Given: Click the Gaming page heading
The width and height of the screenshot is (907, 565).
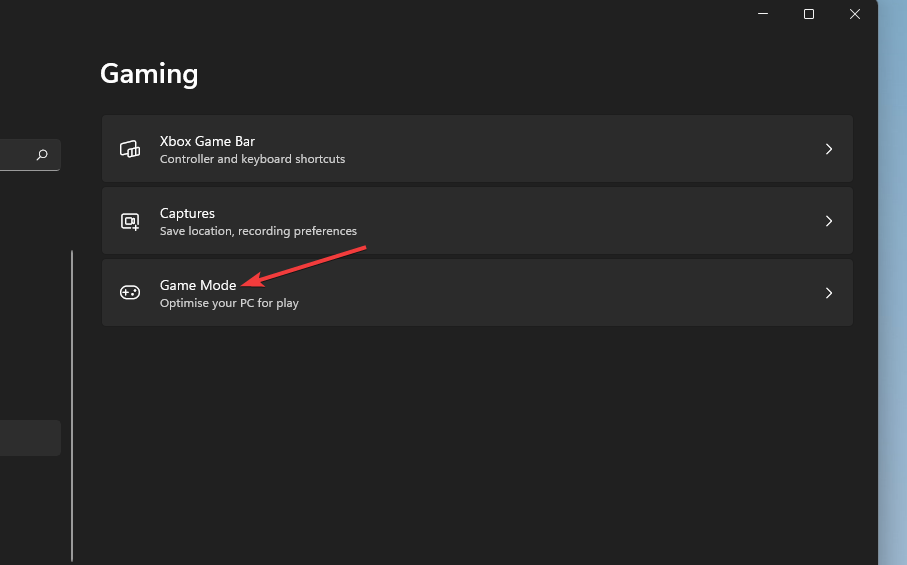Looking at the screenshot, I should (x=149, y=74).
